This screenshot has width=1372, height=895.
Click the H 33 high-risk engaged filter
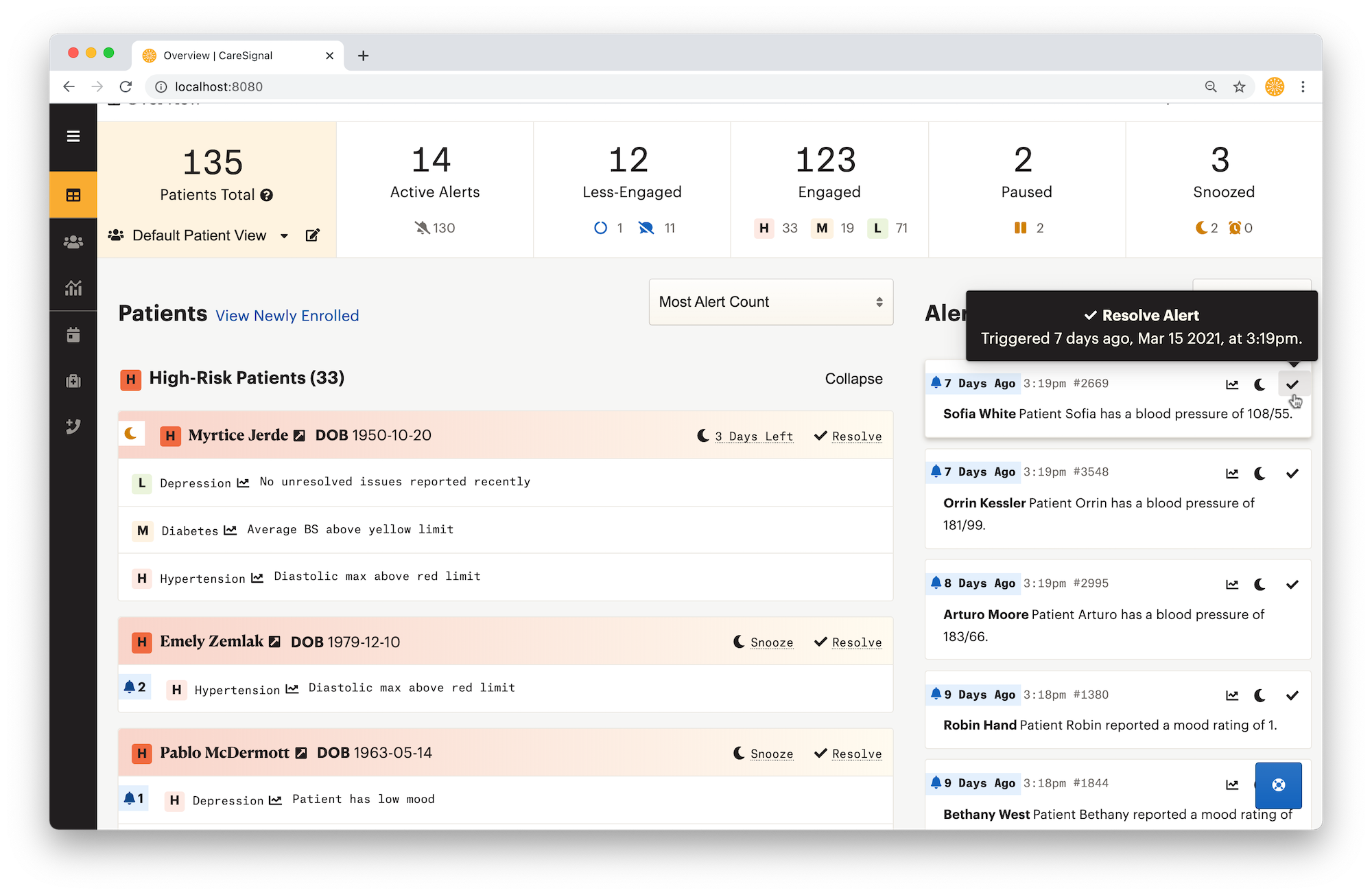click(777, 228)
